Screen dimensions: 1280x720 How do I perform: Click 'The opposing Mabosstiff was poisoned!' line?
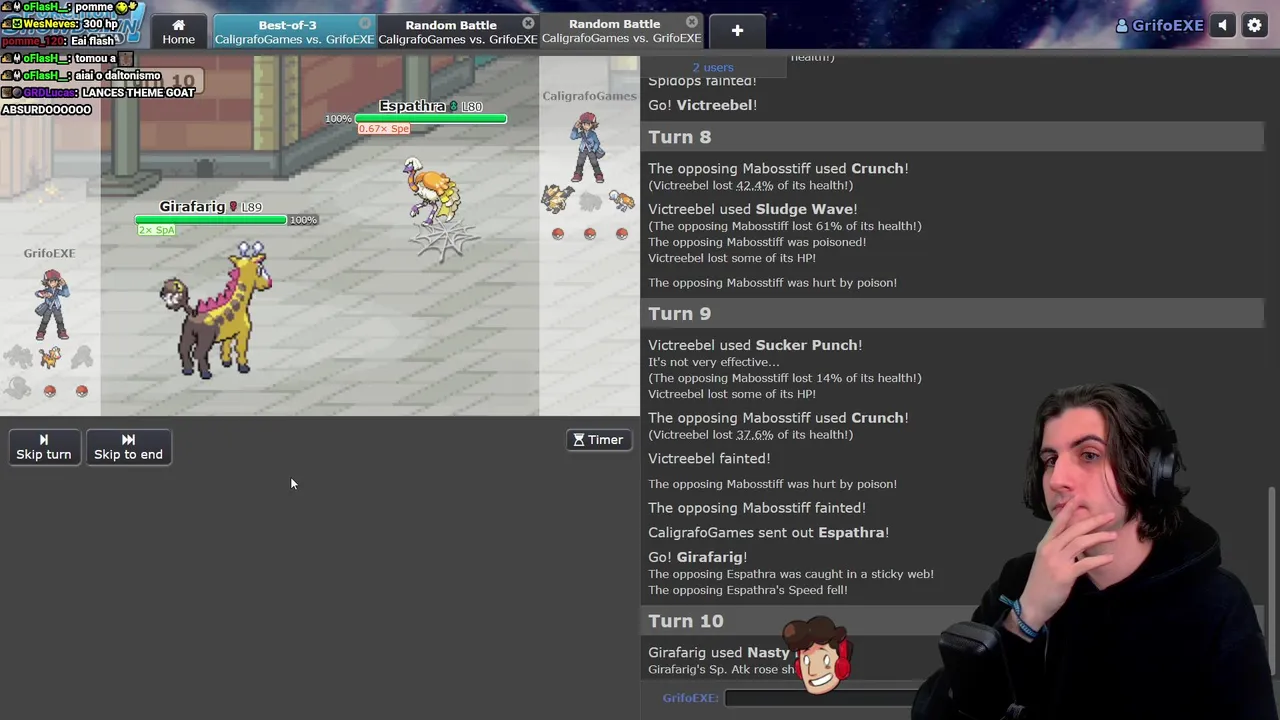(x=757, y=242)
